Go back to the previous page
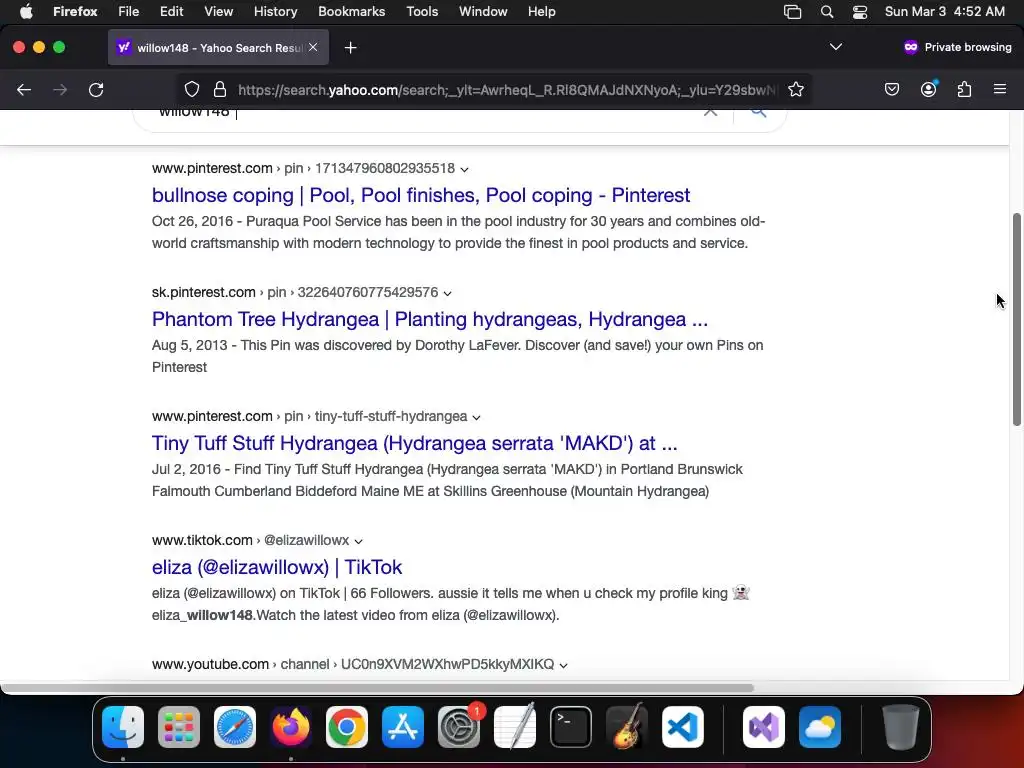This screenshot has width=1024, height=768. pos(24,89)
